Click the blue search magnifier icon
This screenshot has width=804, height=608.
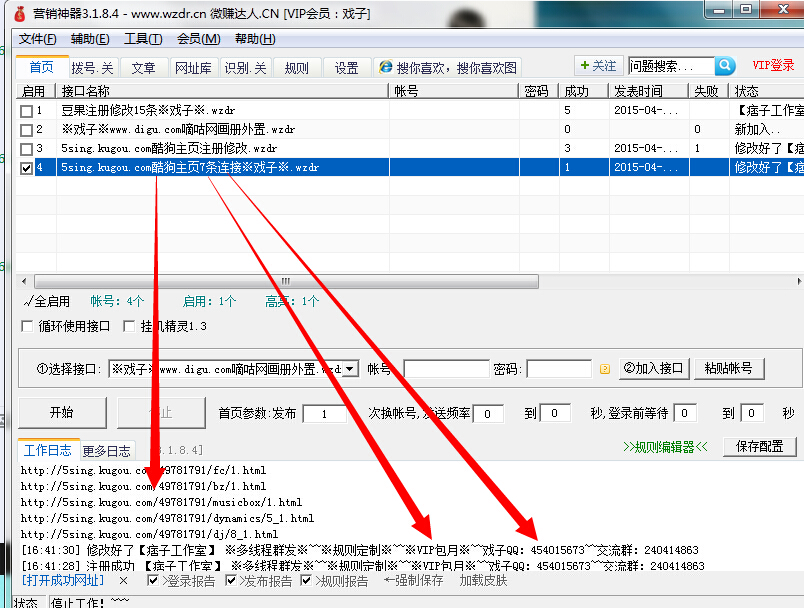pos(725,63)
